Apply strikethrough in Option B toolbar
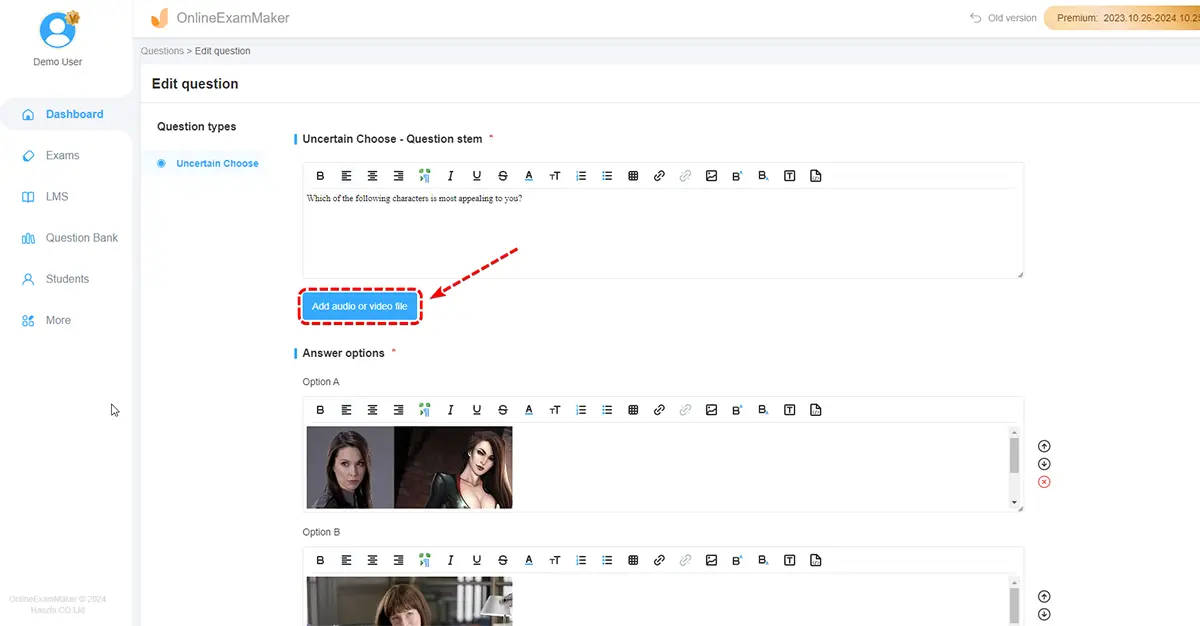 pos(503,560)
